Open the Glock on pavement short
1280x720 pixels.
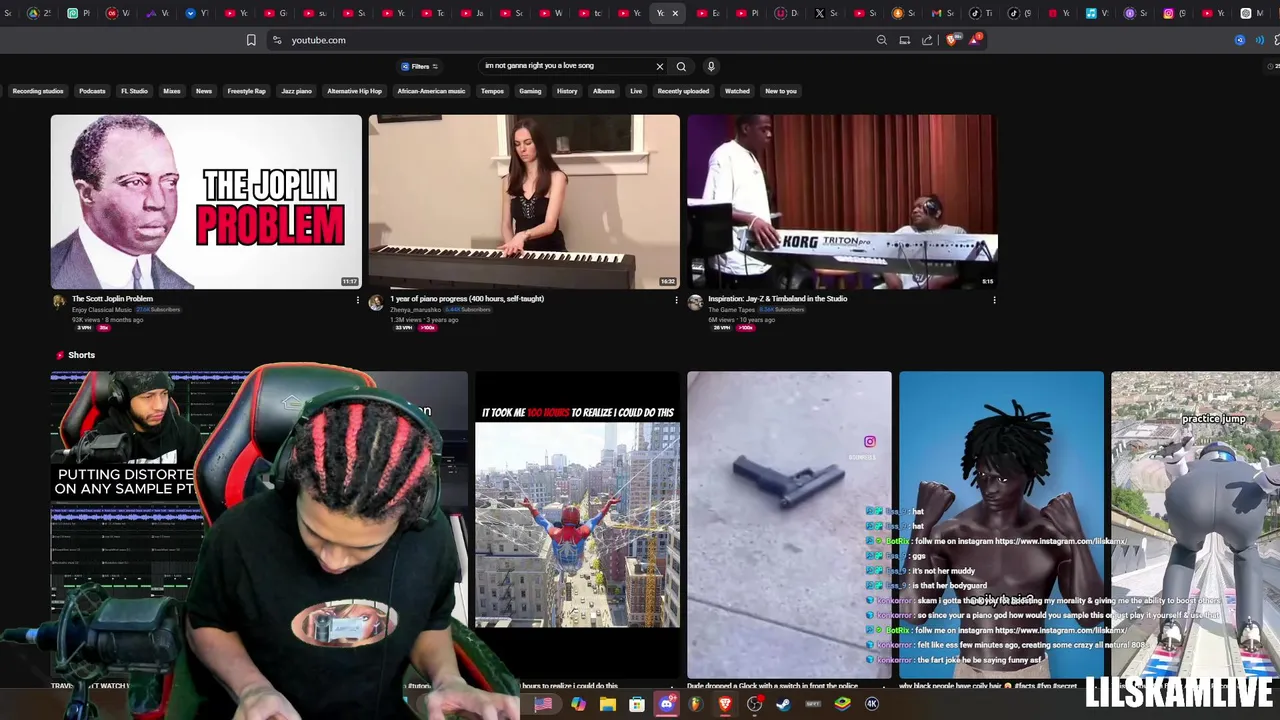789,524
